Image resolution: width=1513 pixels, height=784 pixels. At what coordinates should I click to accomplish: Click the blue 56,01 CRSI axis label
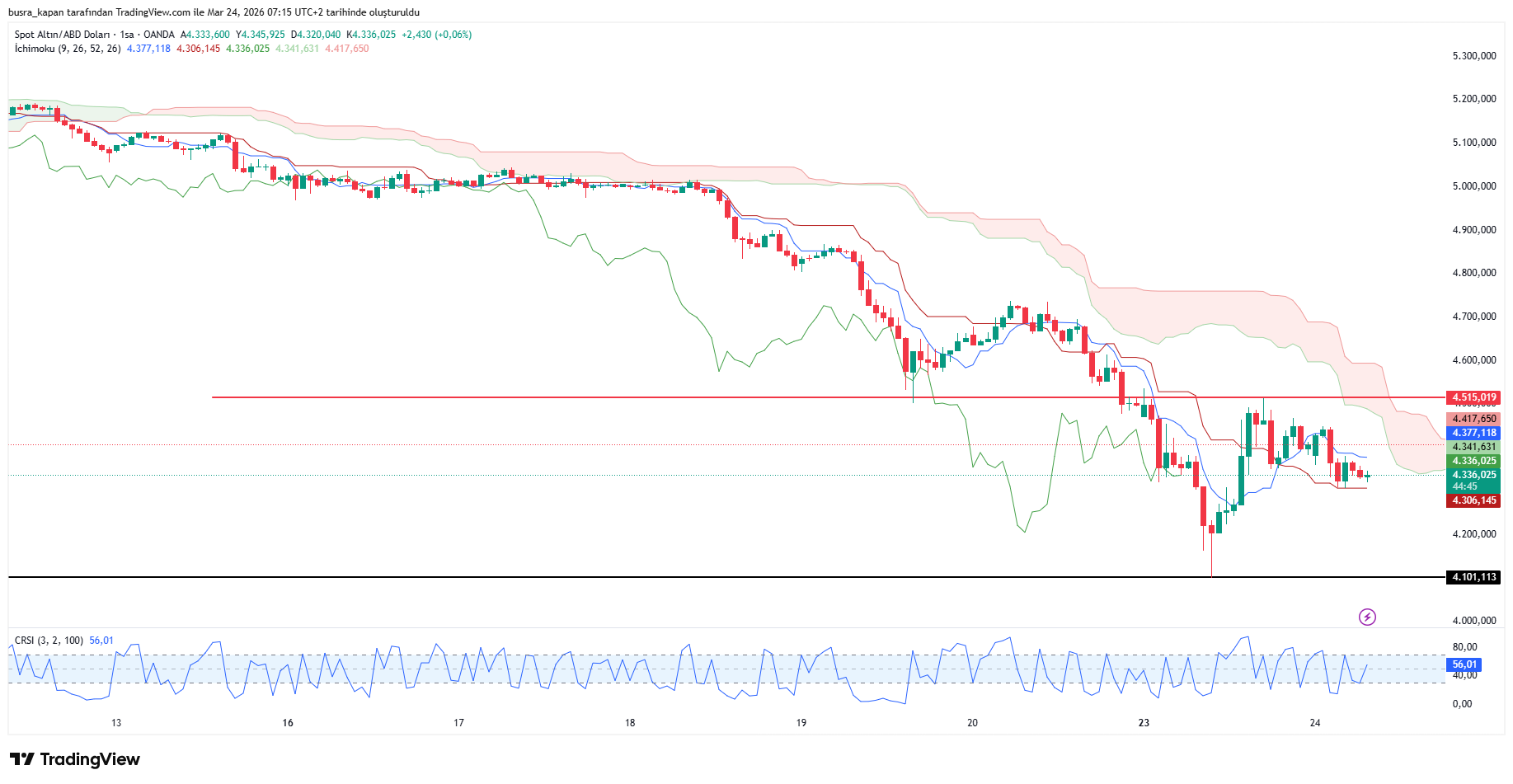coord(1464,664)
